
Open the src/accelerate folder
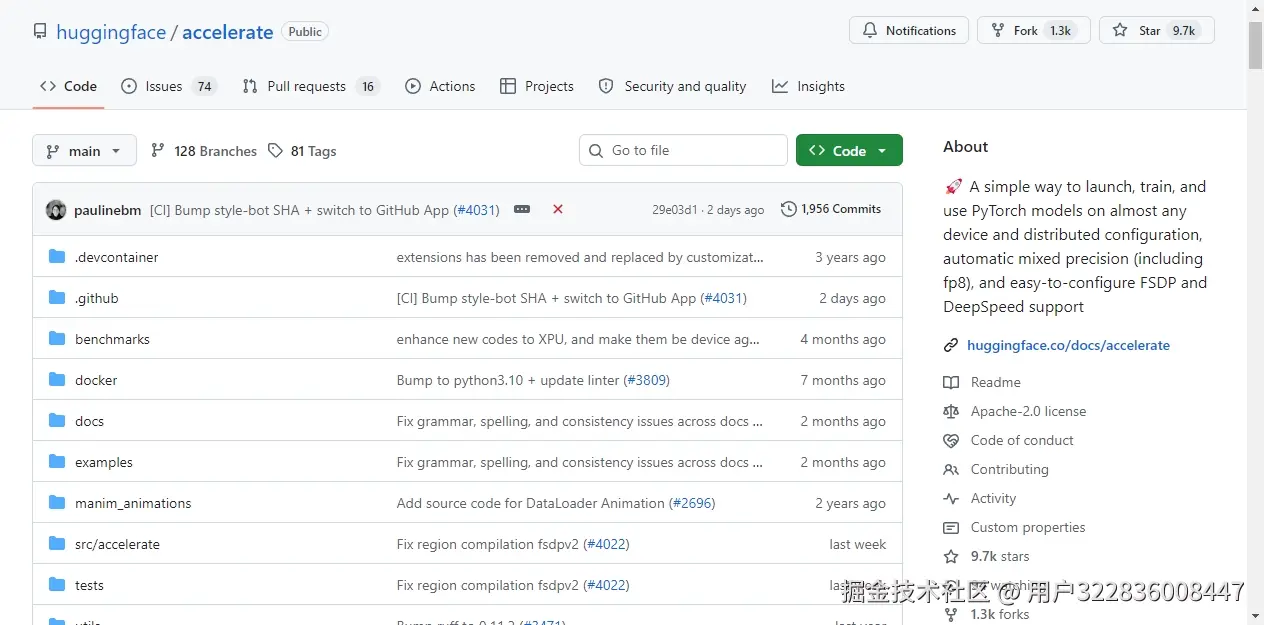tap(117, 544)
